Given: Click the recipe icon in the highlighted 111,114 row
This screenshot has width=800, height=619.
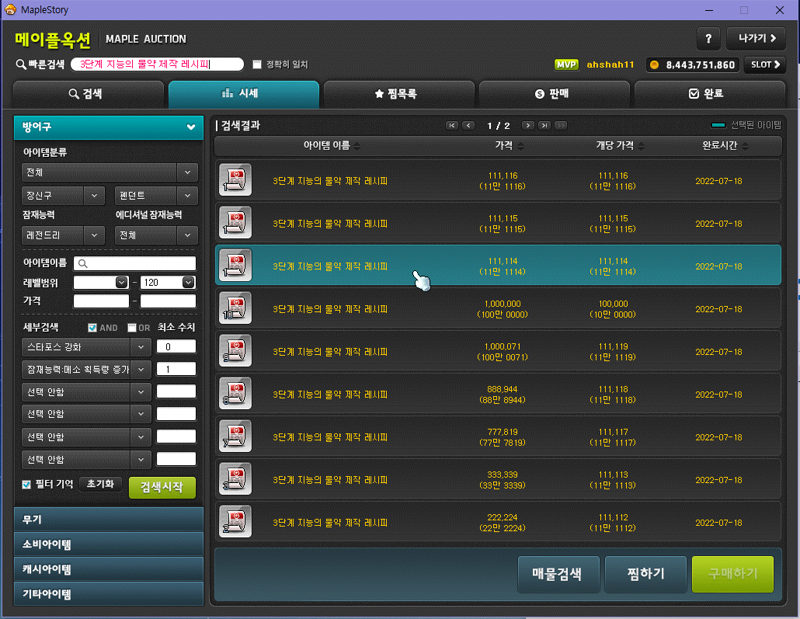Looking at the screenshot, I should 235,265.
